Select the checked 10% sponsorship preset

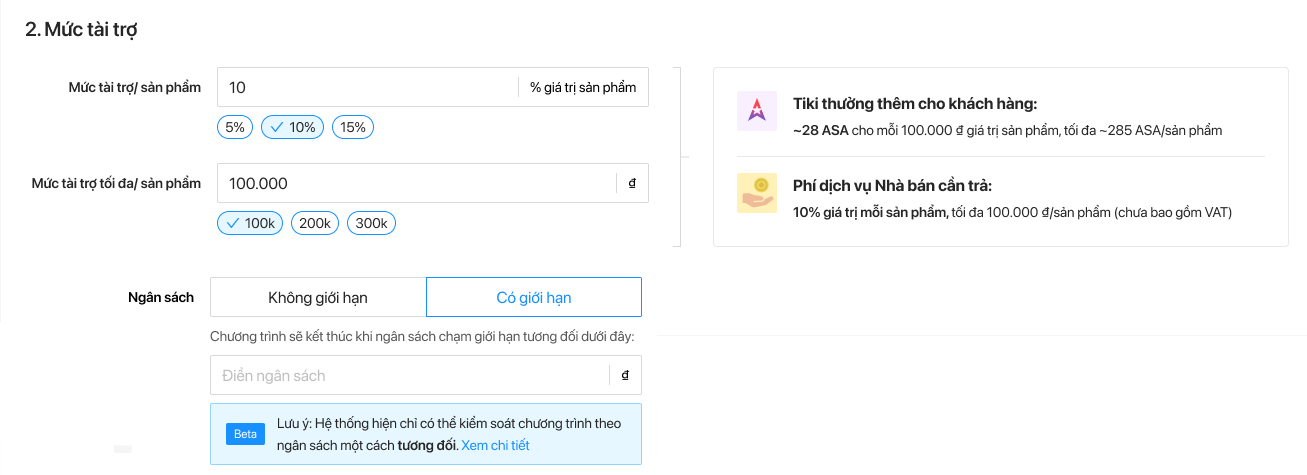(292, 127)
